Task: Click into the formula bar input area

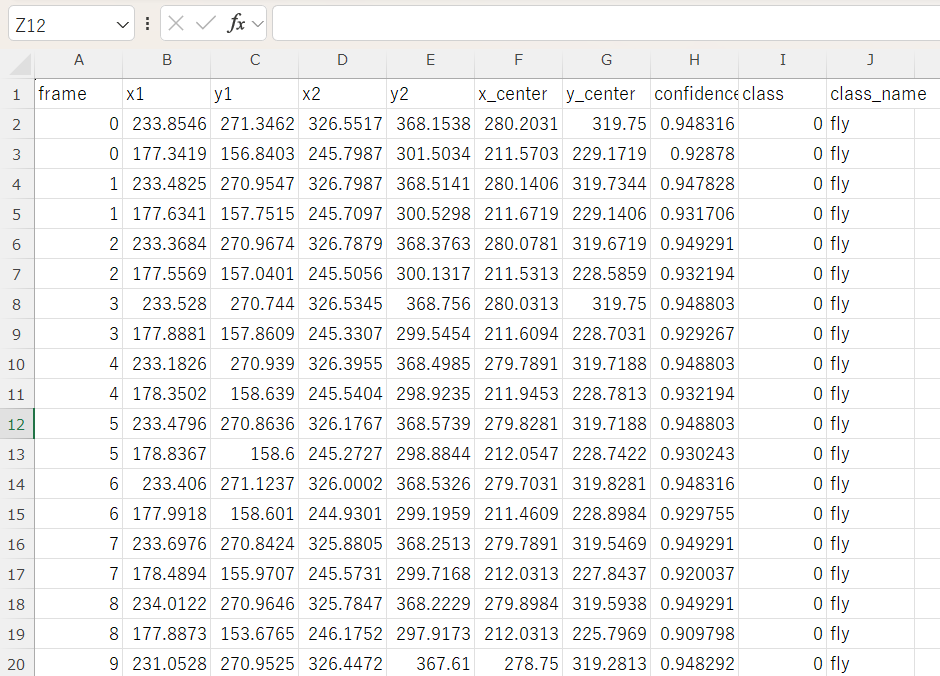Action: 600,24
